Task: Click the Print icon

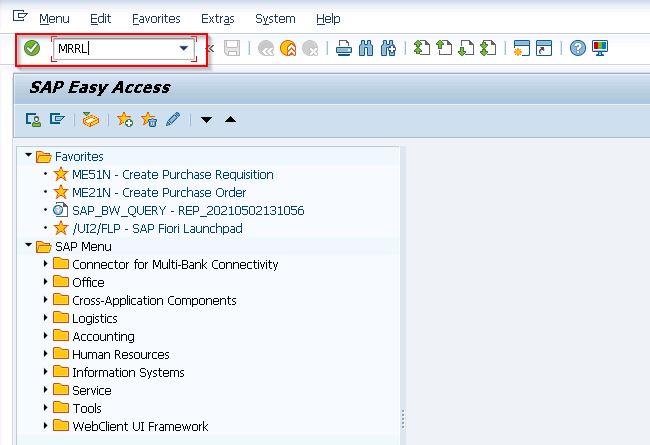Action: tap(344, 49)
